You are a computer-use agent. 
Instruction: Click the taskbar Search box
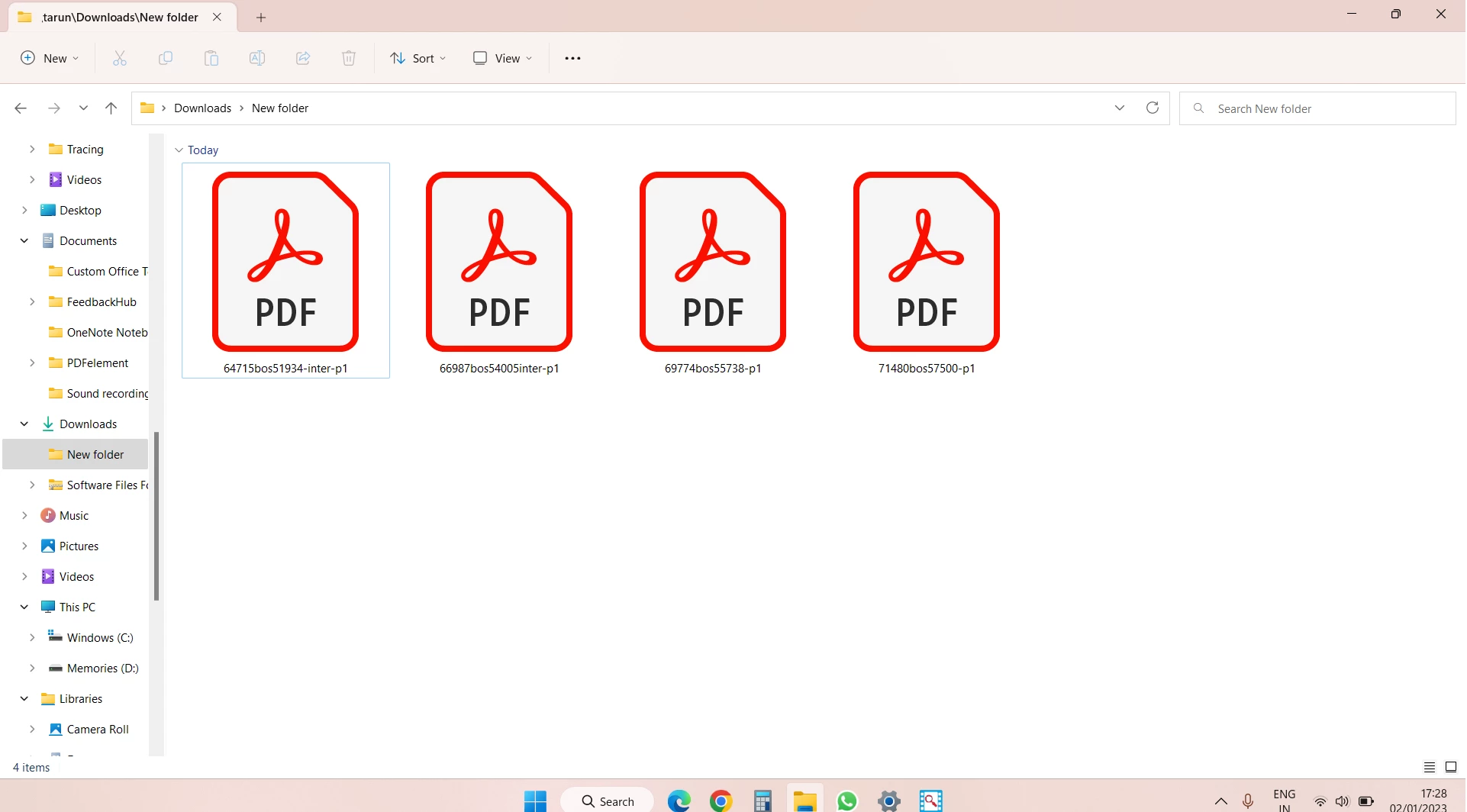608,801
